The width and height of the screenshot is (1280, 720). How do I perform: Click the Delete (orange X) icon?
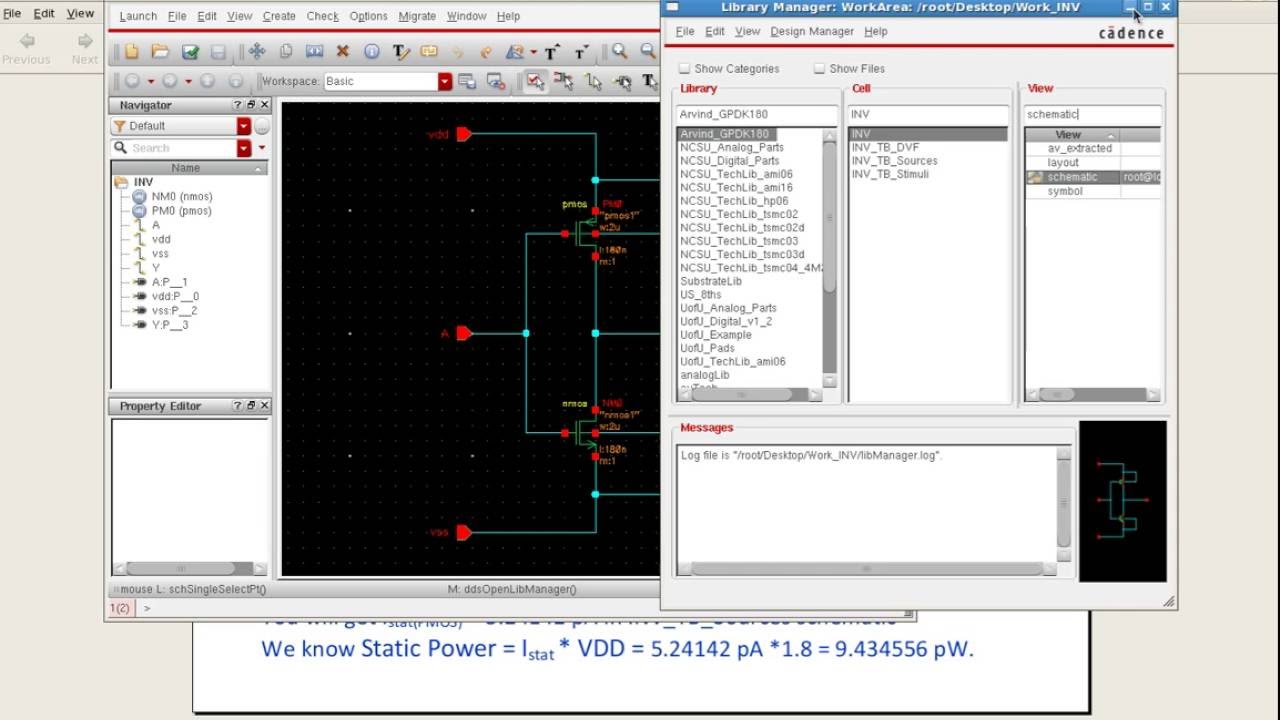point(343,52)
